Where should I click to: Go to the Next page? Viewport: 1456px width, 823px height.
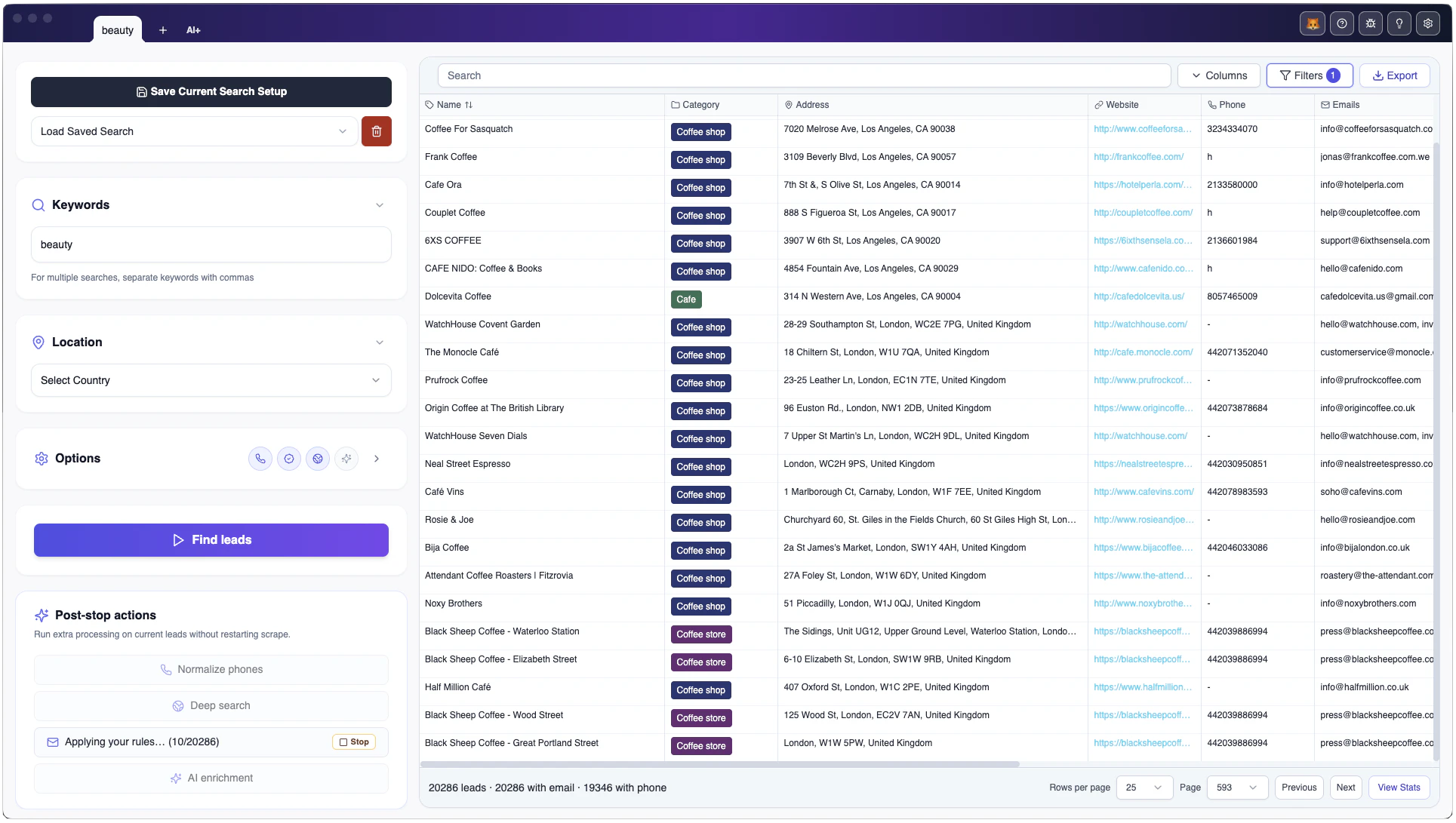coord(1345,788)
